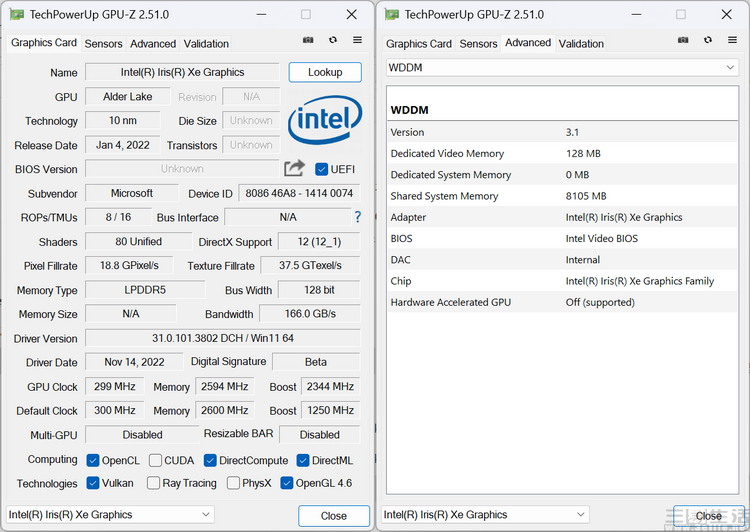Click Default Clock Boost field 1250 MHz

(x=330, y=410)
